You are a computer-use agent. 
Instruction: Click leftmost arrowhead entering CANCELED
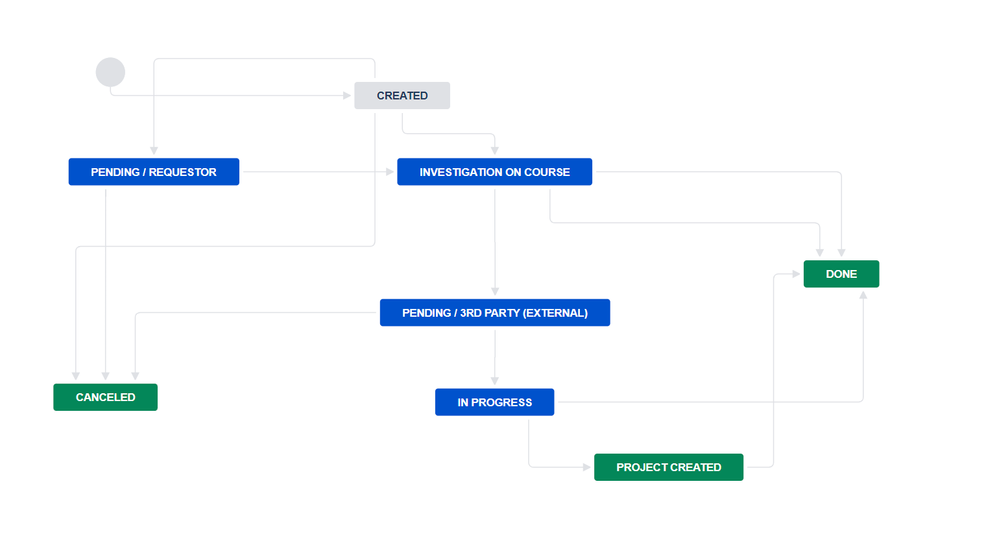(76, 378)
